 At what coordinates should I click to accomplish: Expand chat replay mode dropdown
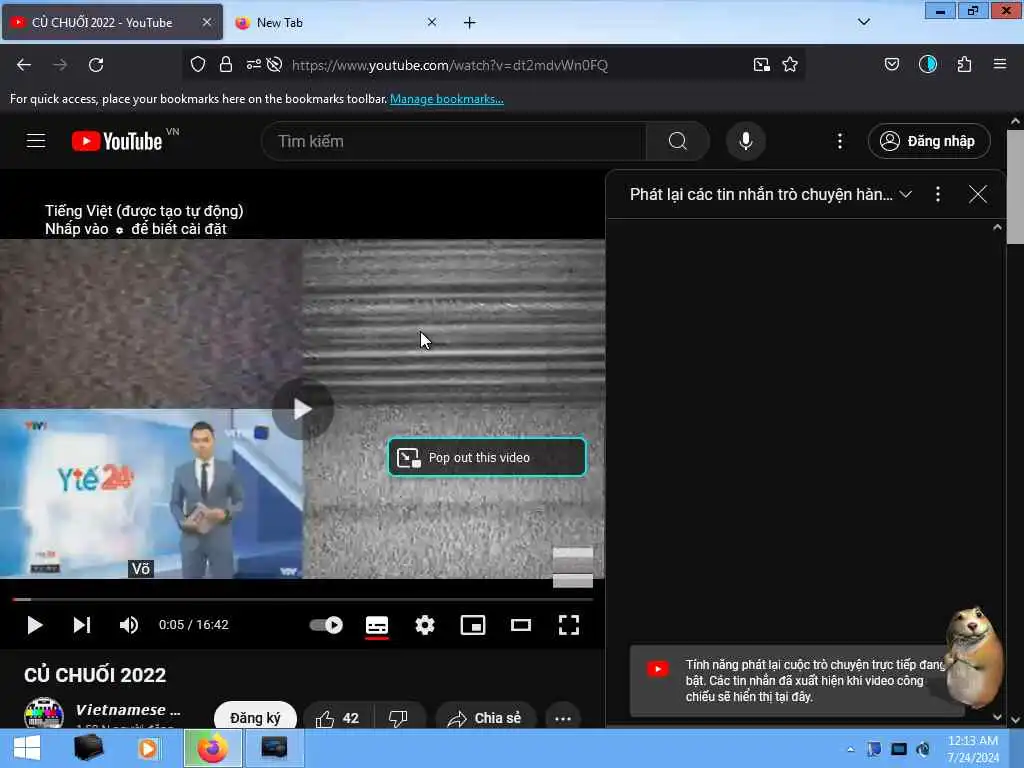coord(905,194)
